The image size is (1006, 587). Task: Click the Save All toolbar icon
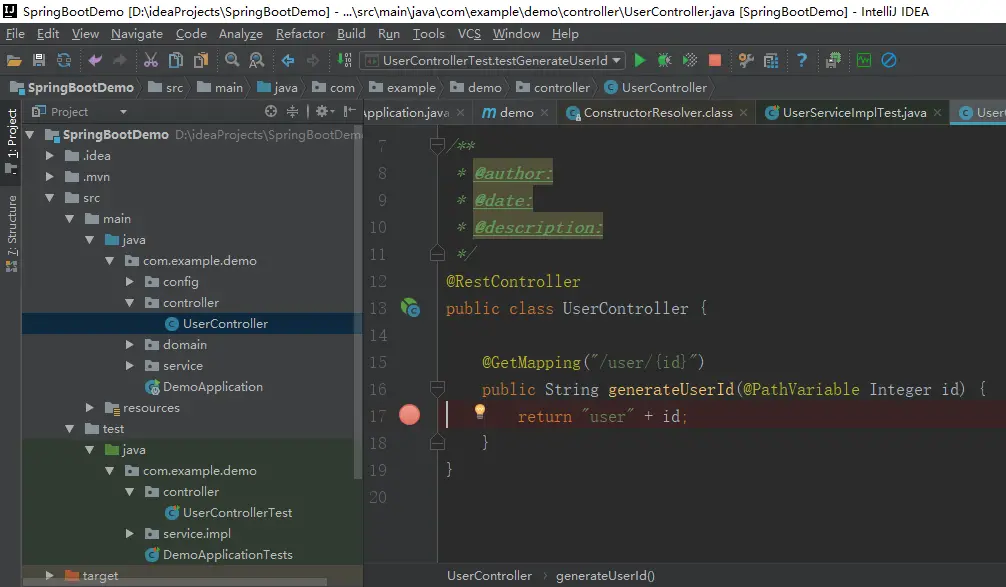point(38,60)
